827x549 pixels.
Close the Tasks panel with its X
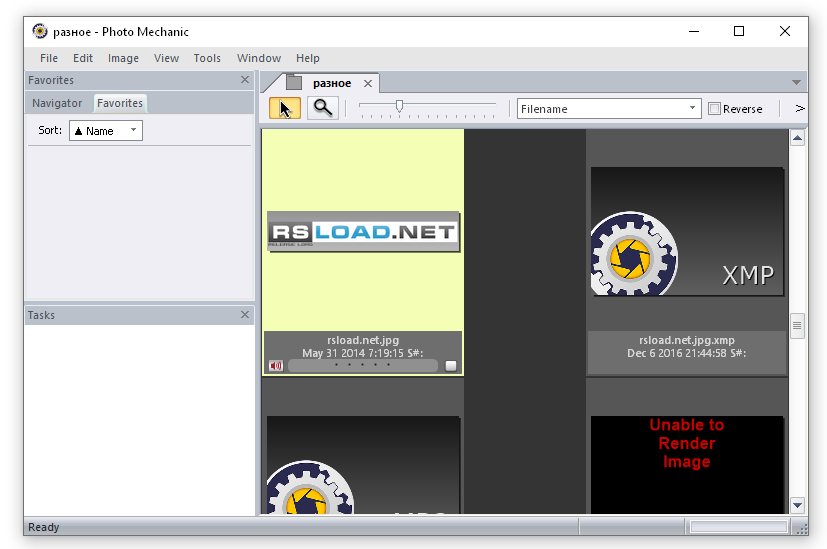[x=245, y=315]
